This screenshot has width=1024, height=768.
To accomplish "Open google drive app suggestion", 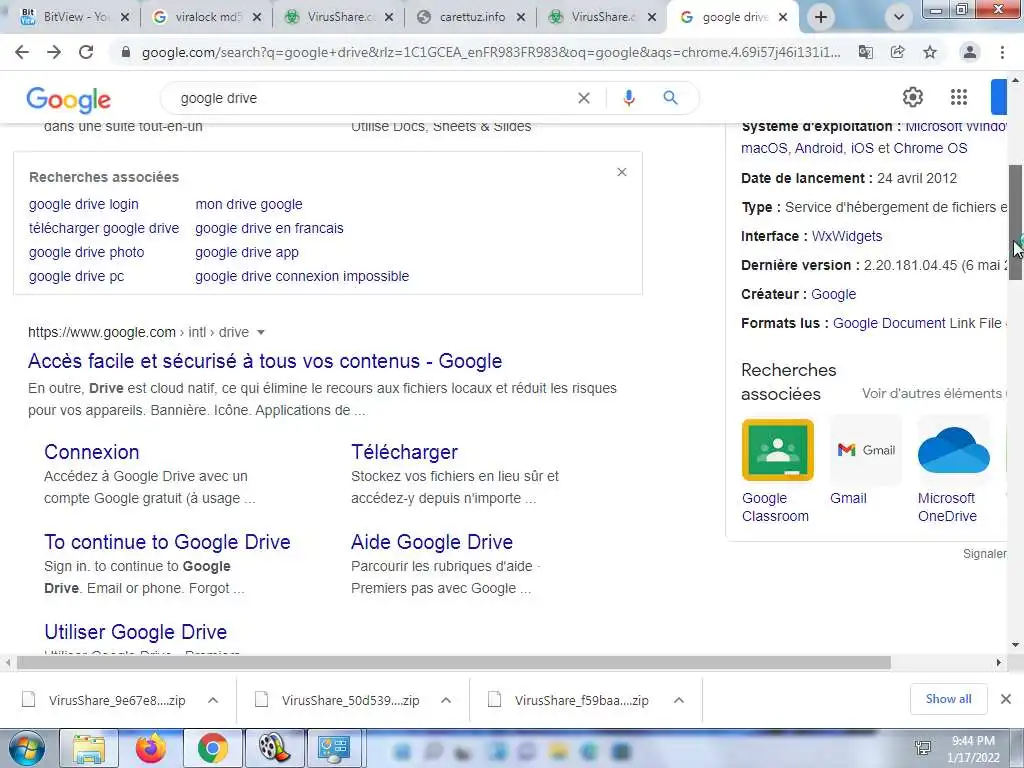I will tap(247, 252).
